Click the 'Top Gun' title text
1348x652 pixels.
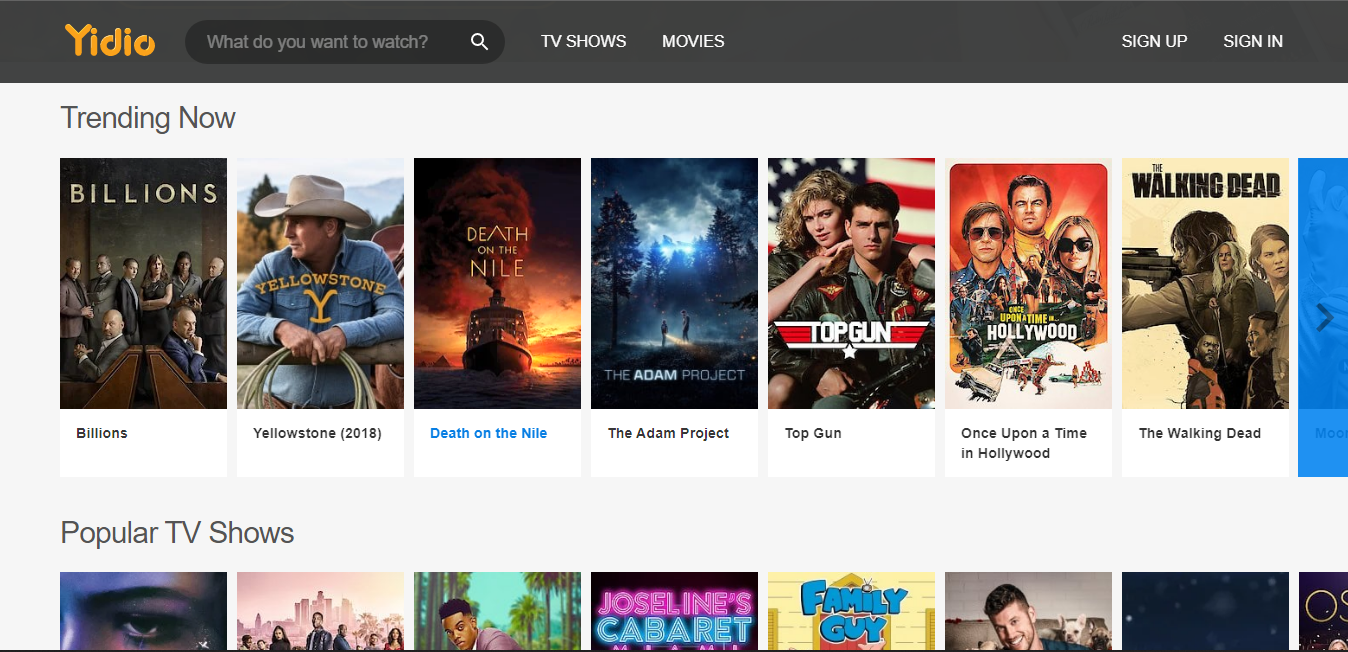(813, 433)
